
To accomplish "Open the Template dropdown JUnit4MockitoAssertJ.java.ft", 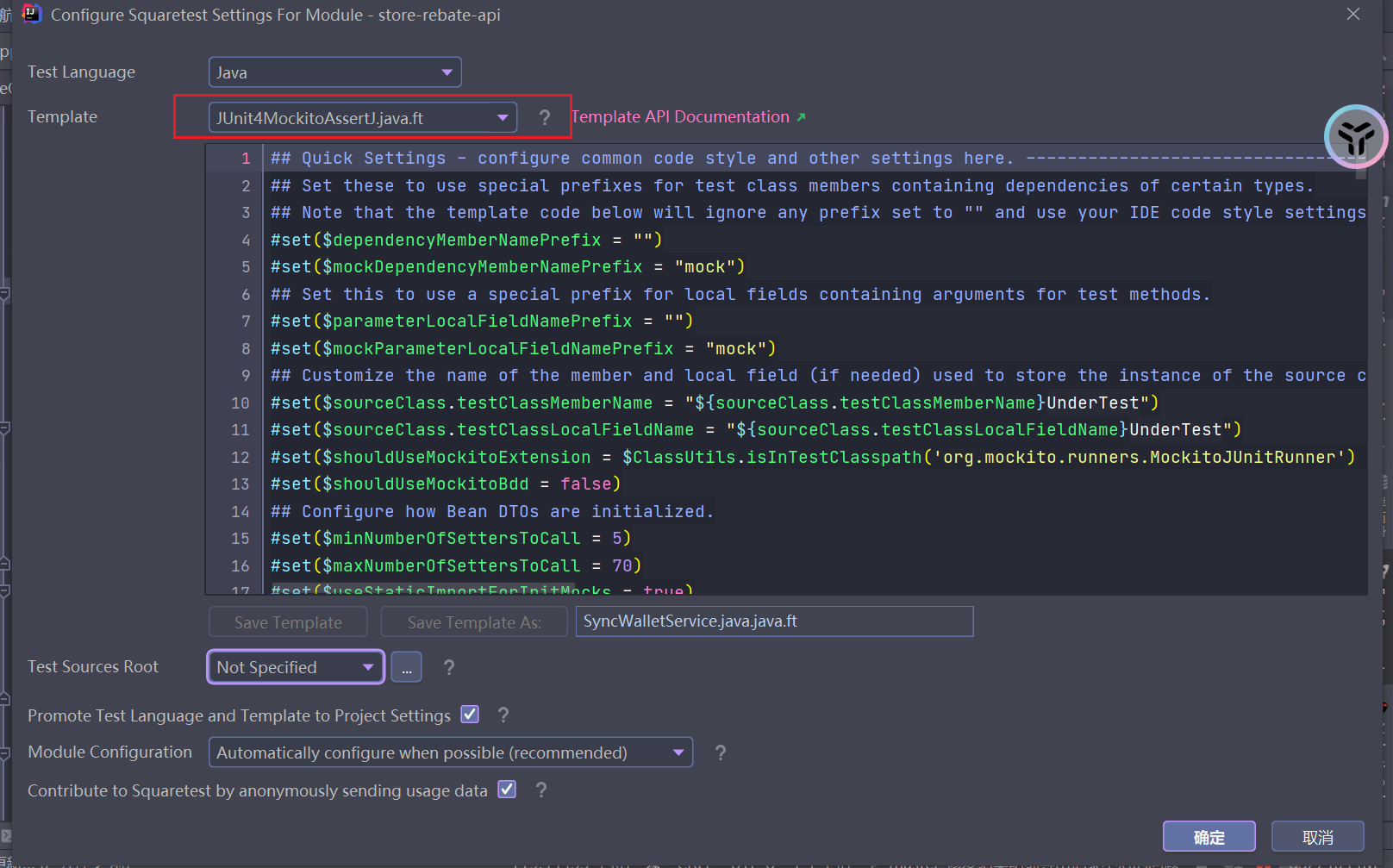I will click(x=362, y=118).
